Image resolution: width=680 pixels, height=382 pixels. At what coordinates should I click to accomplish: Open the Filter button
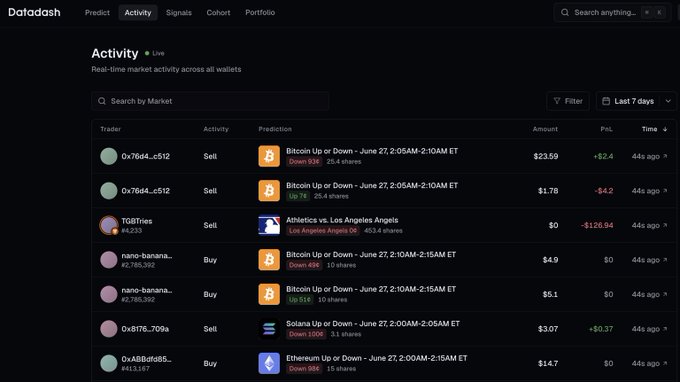click(x=568, y=101)
